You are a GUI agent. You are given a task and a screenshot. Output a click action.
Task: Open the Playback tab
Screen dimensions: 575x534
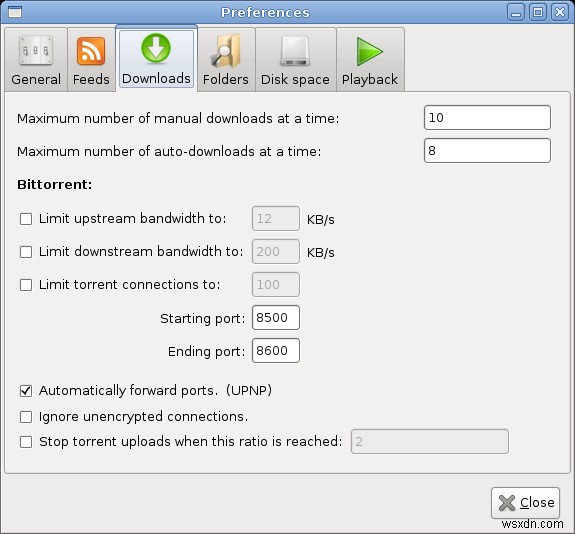370,59
